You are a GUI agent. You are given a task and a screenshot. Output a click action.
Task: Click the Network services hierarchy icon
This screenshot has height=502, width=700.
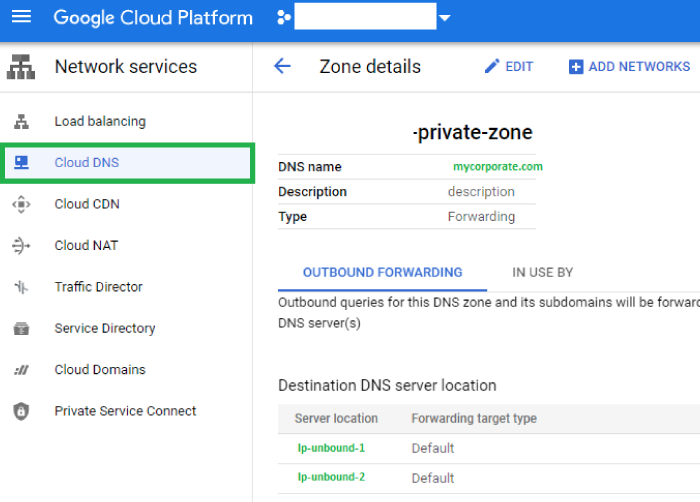(x=21, y=67)
